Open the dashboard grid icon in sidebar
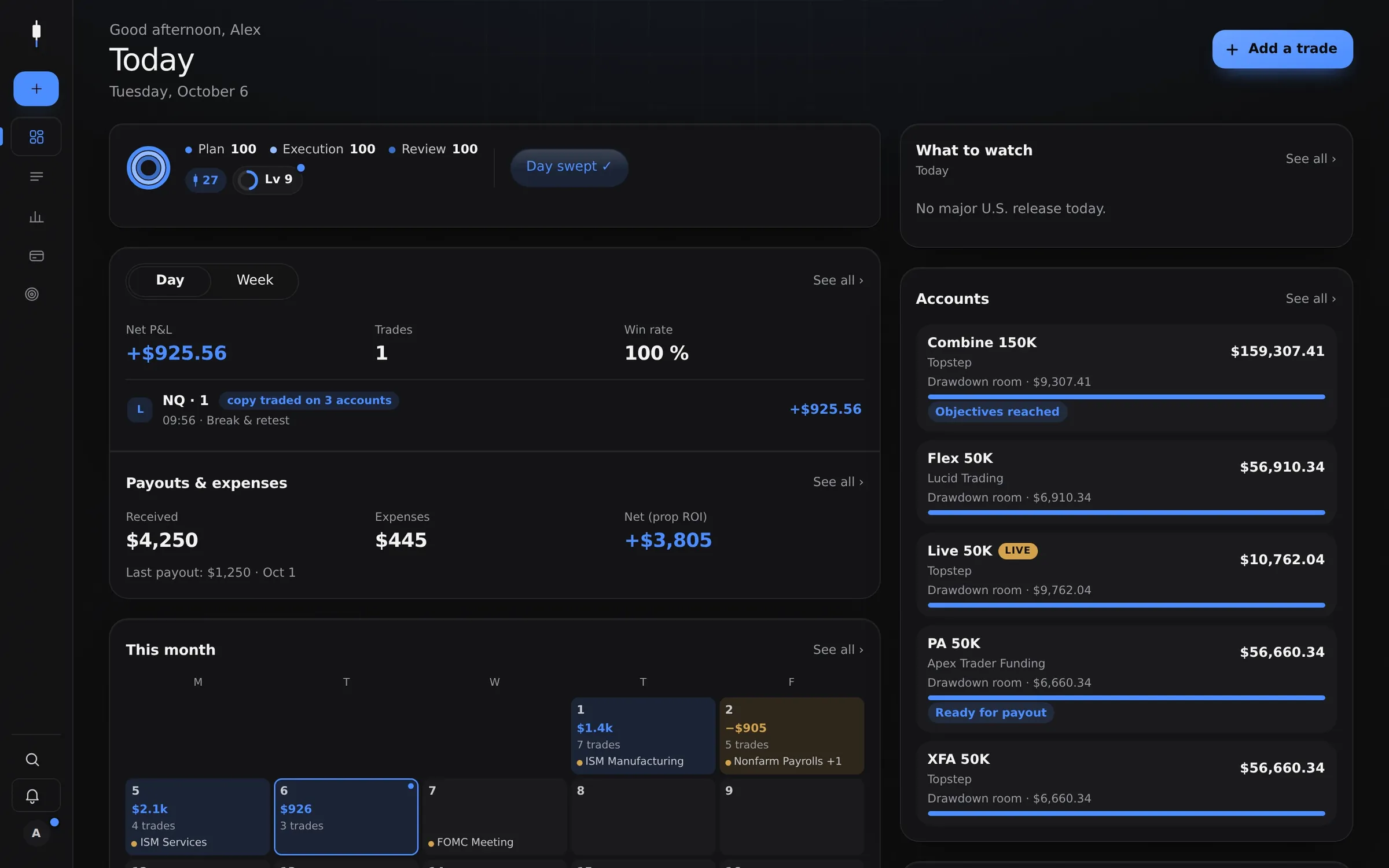 [36, 137]
